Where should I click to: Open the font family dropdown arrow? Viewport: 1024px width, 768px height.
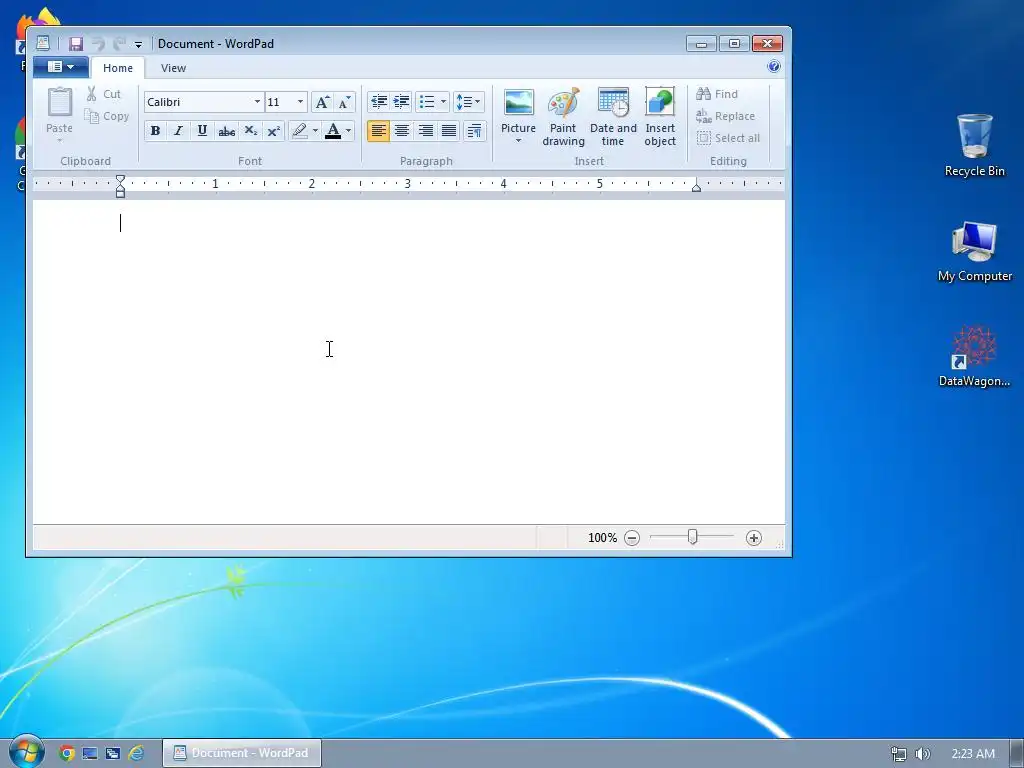point(257,102)
